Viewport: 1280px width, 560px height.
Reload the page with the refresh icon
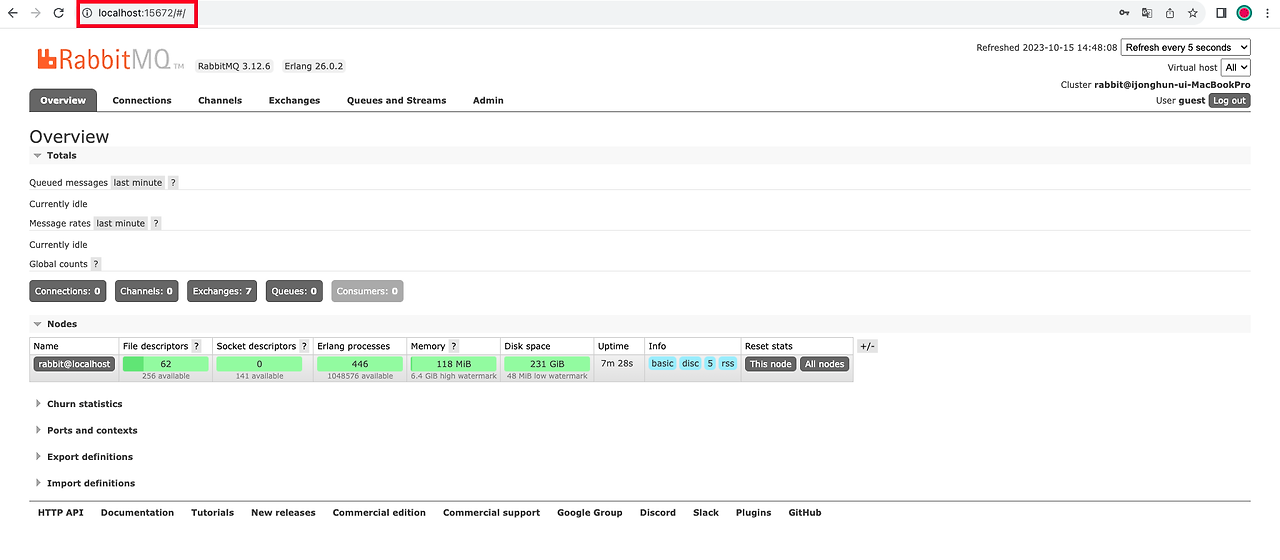pyautogui.click(x=59, y=13)
